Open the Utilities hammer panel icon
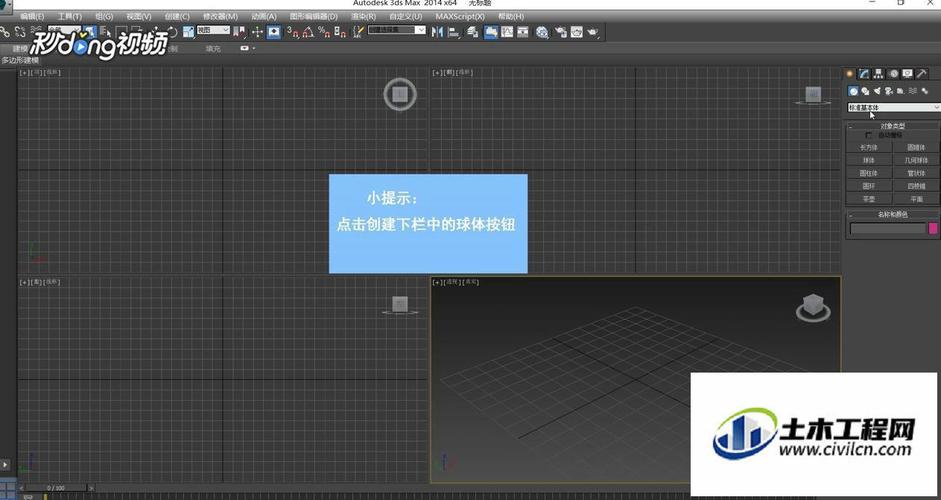941x500 pixels. [922, 74]
